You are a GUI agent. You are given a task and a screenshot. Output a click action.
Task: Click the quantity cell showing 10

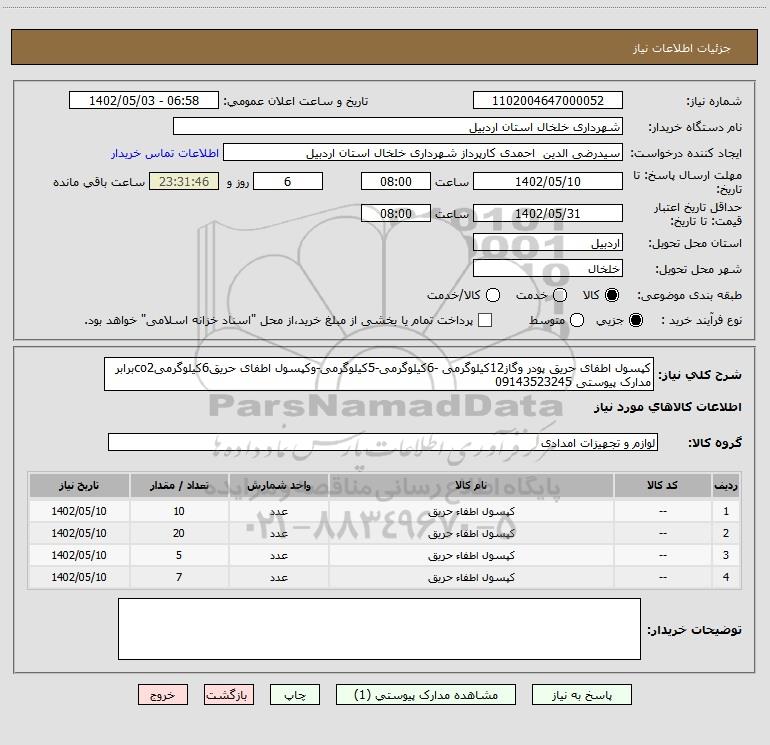click(179, 511)
